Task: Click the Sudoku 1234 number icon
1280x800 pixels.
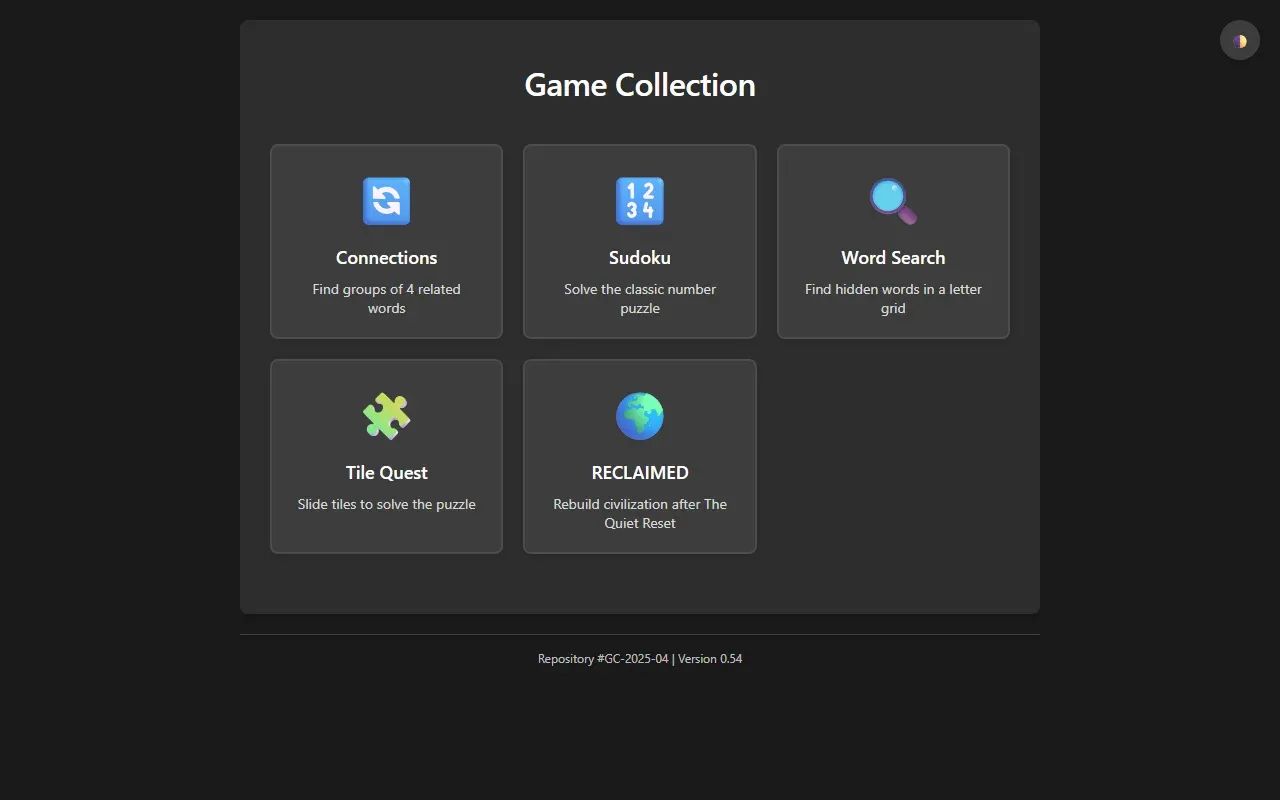Action: pos(640,201)
